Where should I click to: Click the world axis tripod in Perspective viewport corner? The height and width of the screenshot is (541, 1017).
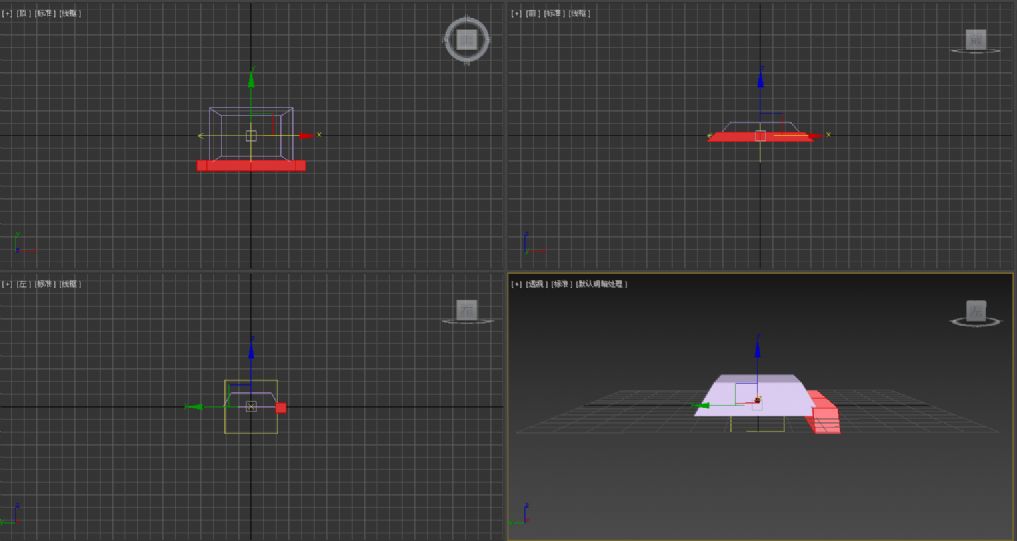(x=521, y=514)
